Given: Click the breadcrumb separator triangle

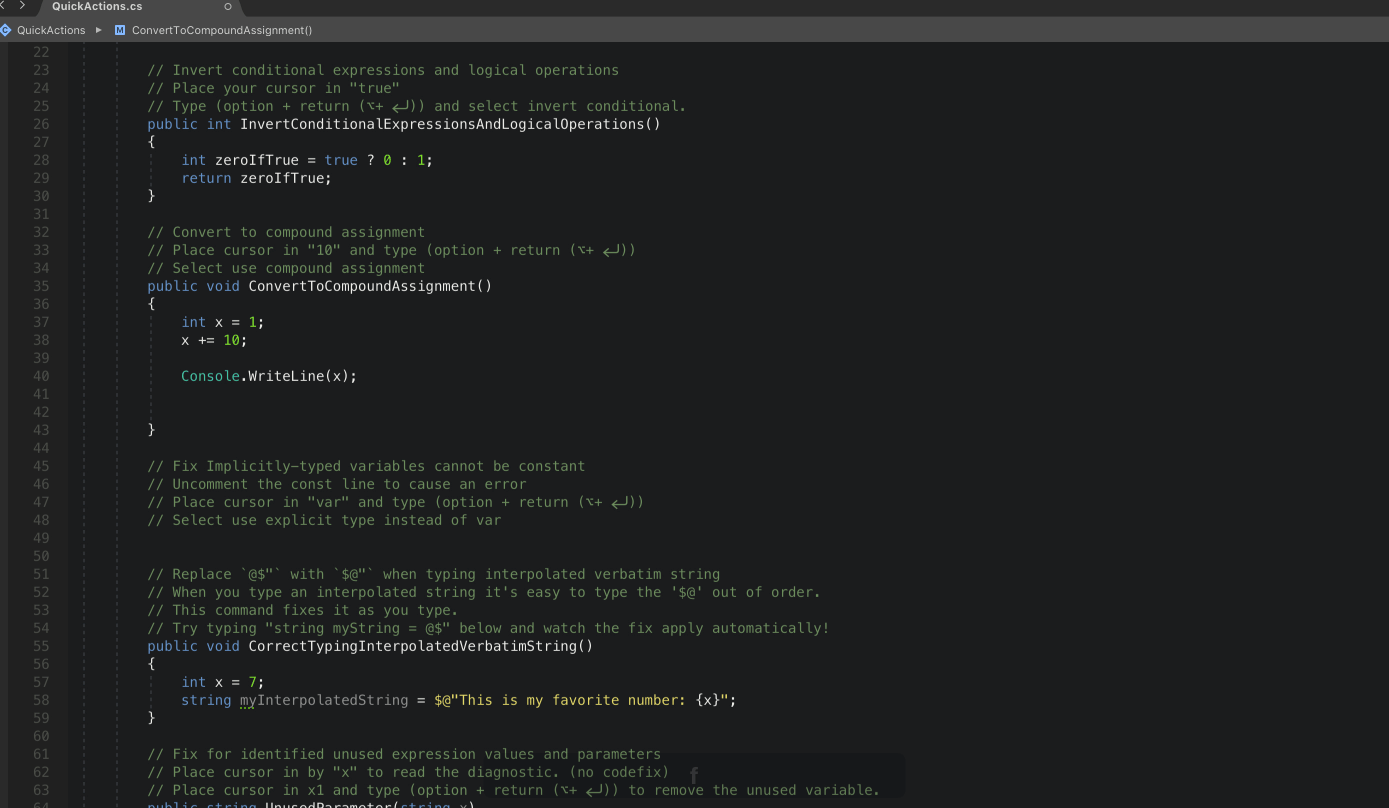Looking at the screenshot, I should click(99, 30).
